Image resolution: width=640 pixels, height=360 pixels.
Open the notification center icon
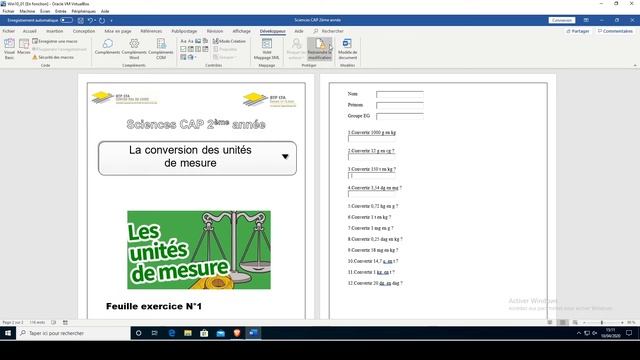click(x=629, y=333)
